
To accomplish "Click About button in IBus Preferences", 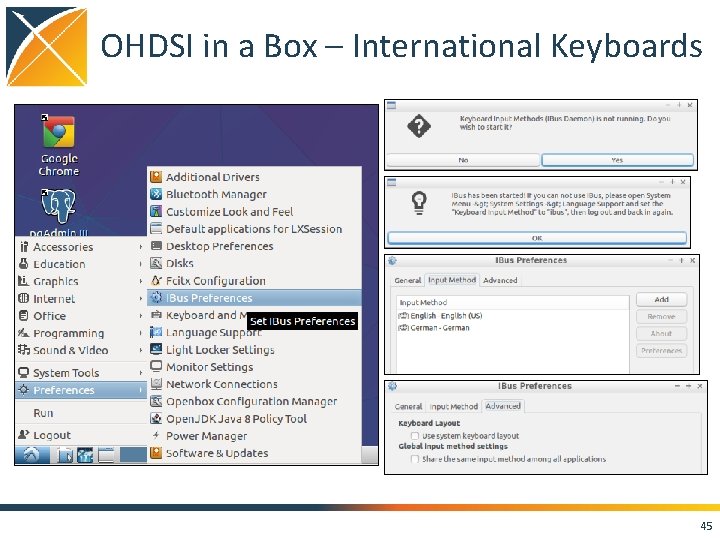I will pos(661,333).
